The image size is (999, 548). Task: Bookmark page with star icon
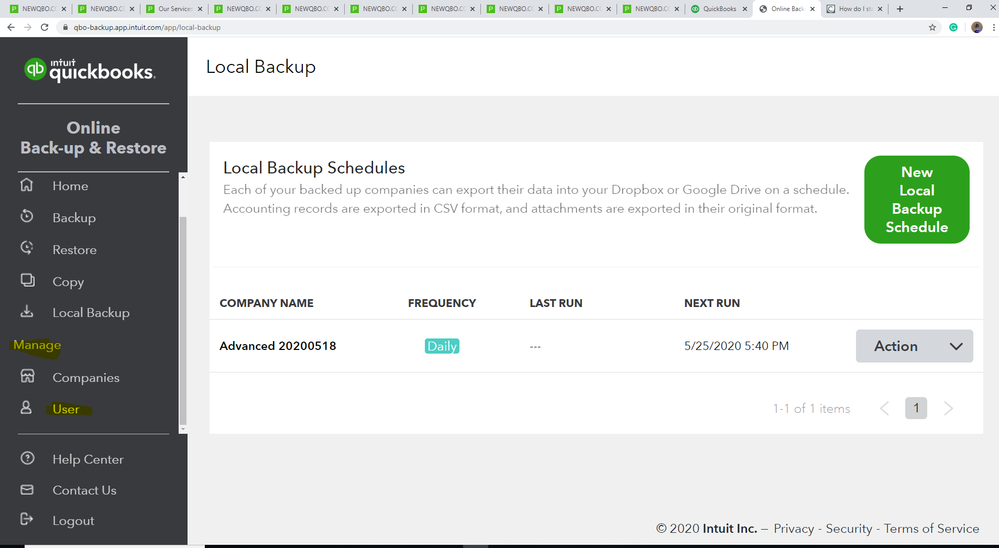pyautogui.click(x=932, y=27)
